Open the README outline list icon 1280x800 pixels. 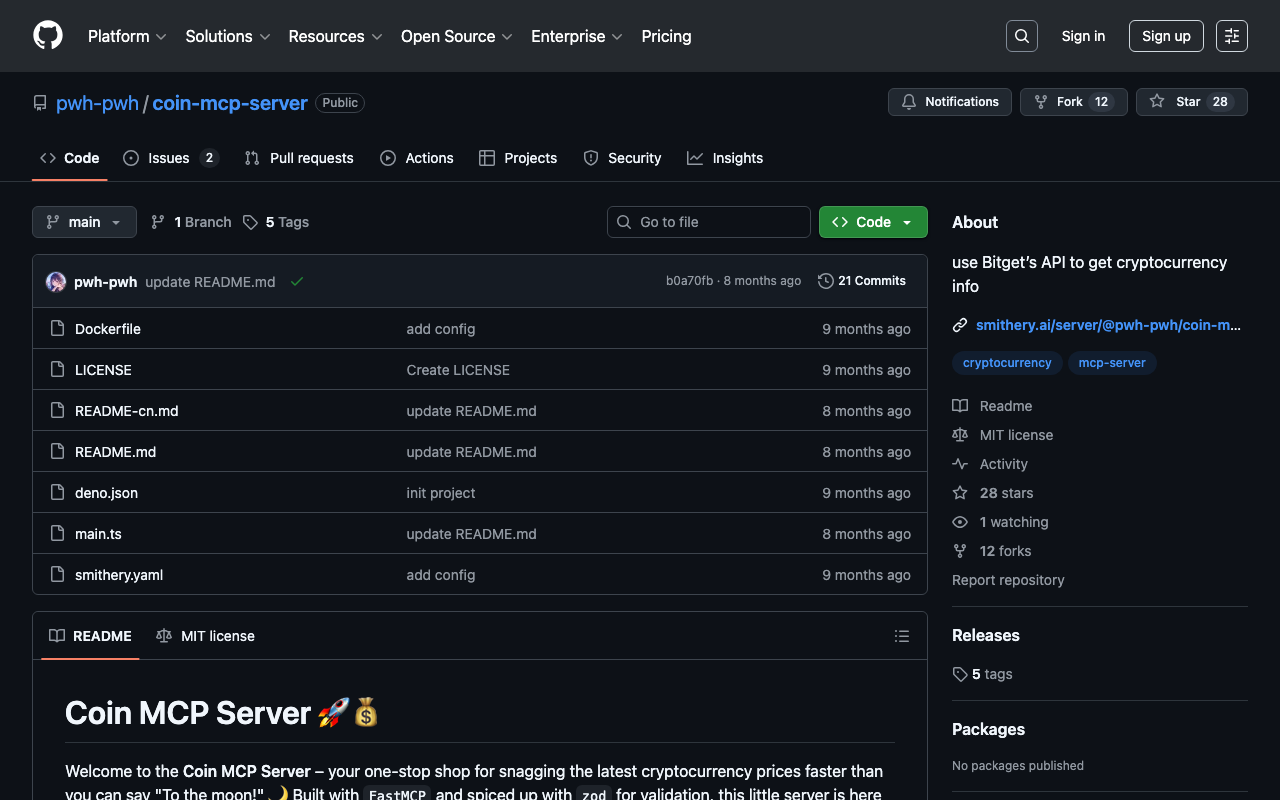click(901, 636)
